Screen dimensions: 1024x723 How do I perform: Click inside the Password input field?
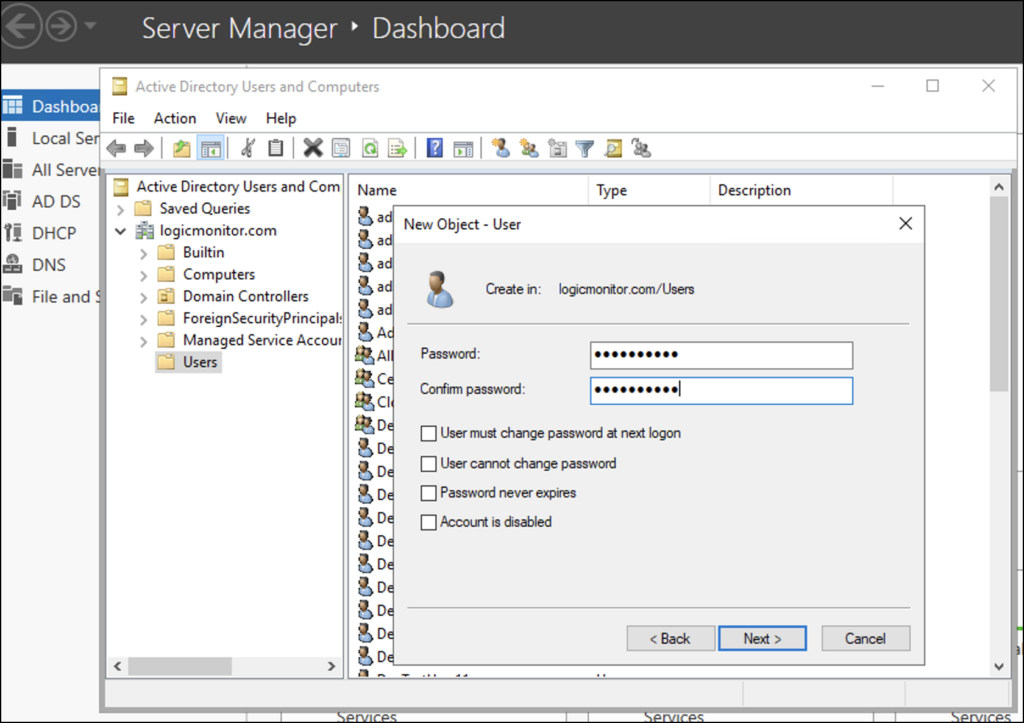pyautogui.click(x=720, y=355)
